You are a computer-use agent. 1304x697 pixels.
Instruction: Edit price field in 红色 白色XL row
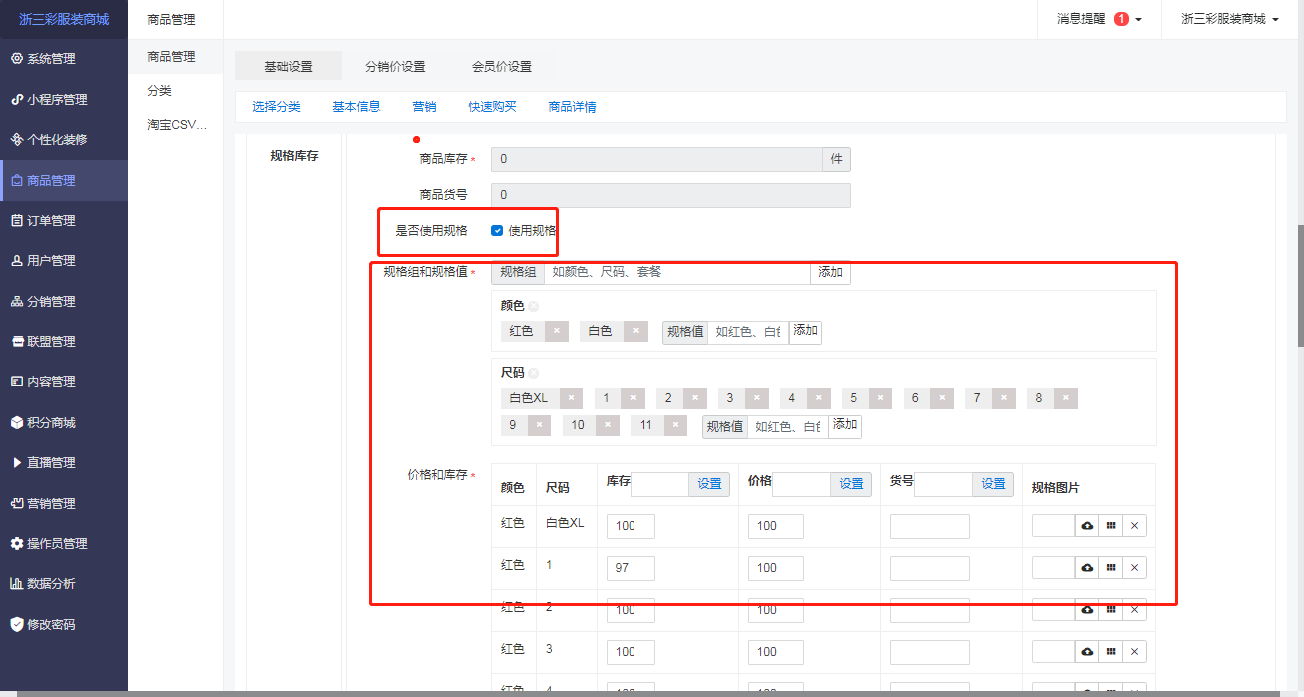coord(776,526)
